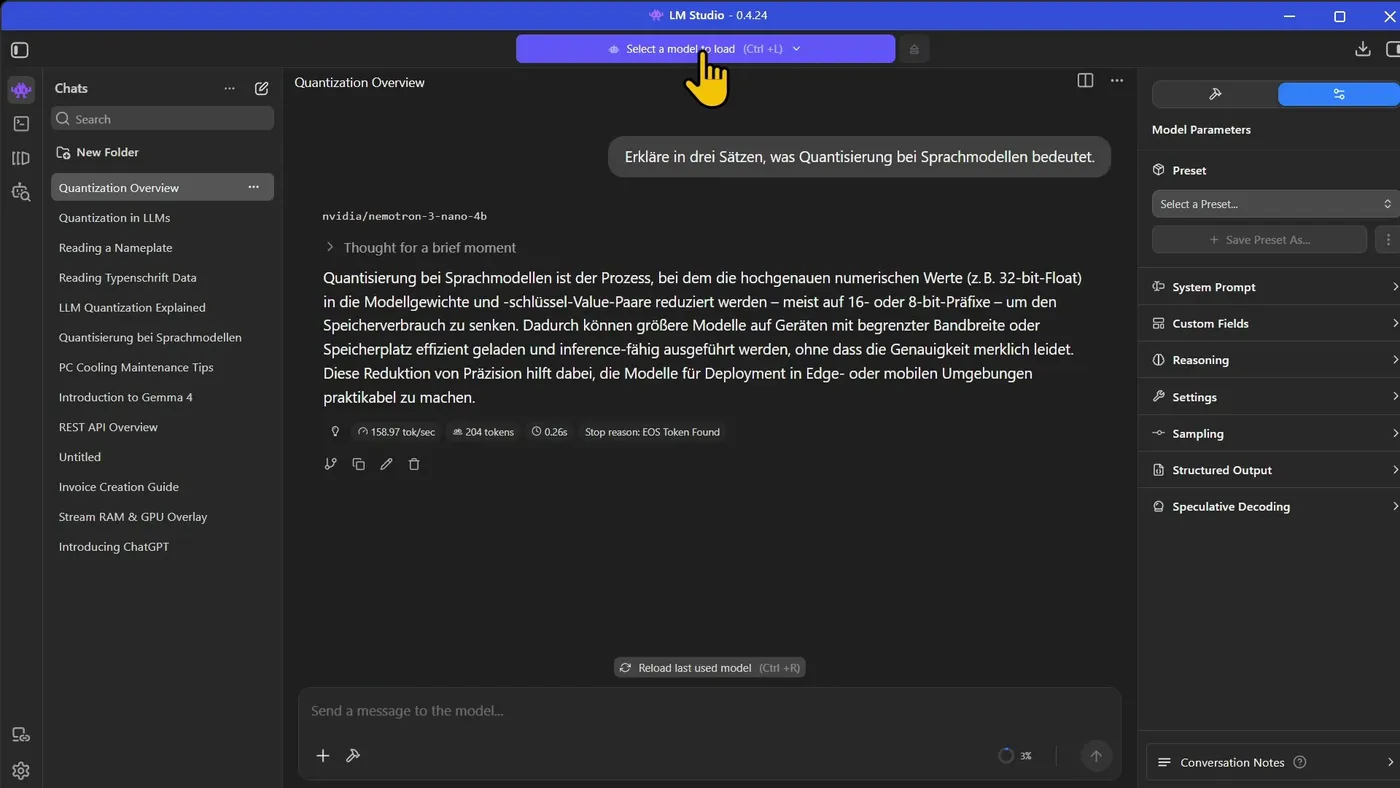The height and width of the screenshot is (788, 1400).
Task: Click Reload last used model
Action: pos(710,668)
